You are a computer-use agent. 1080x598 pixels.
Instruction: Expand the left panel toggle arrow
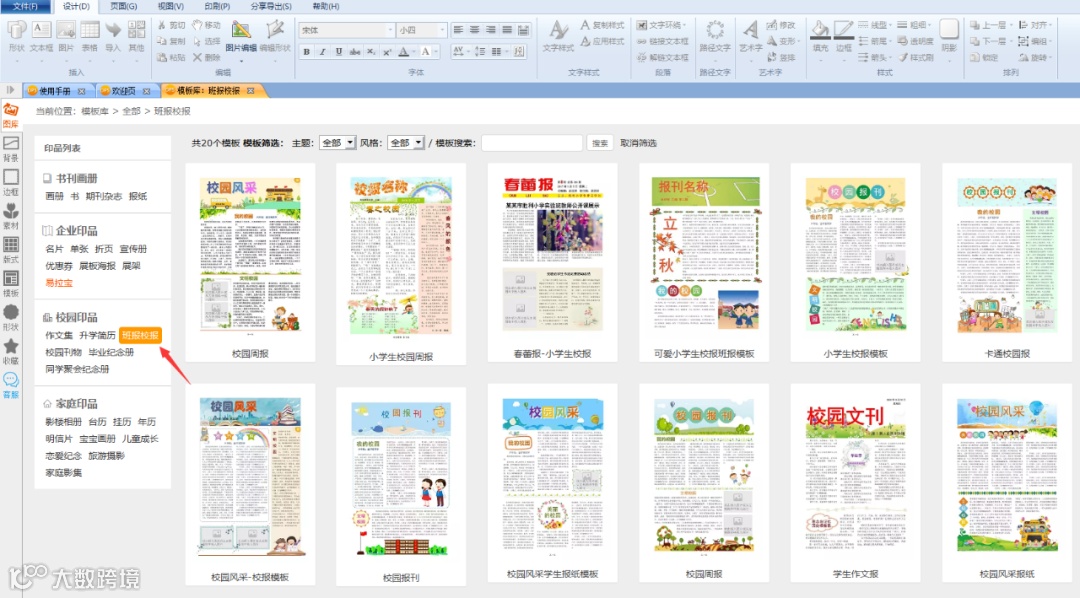[x=10, y=90]
